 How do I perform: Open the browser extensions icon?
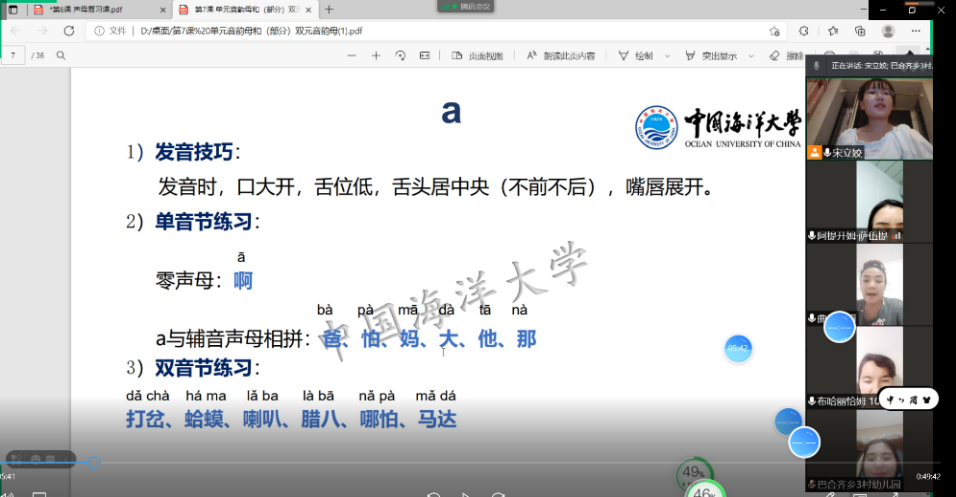[804, 31]
